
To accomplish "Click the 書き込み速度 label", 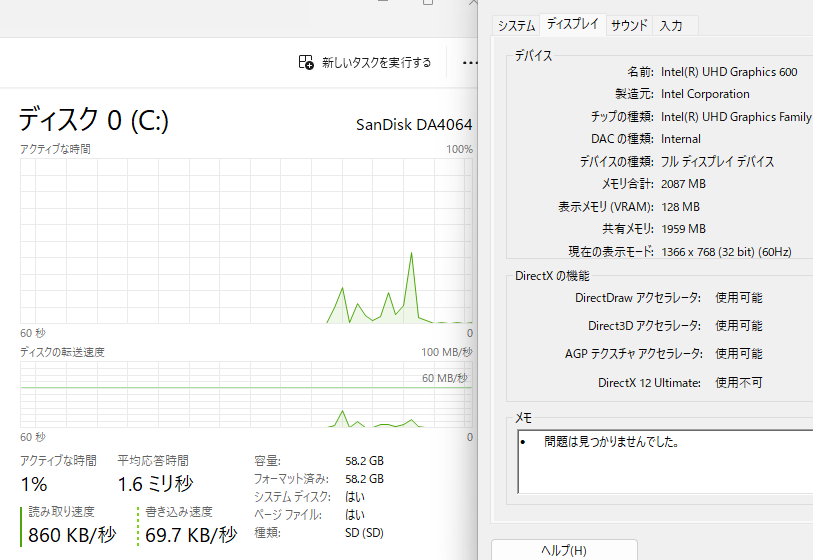I will (179, 512).
